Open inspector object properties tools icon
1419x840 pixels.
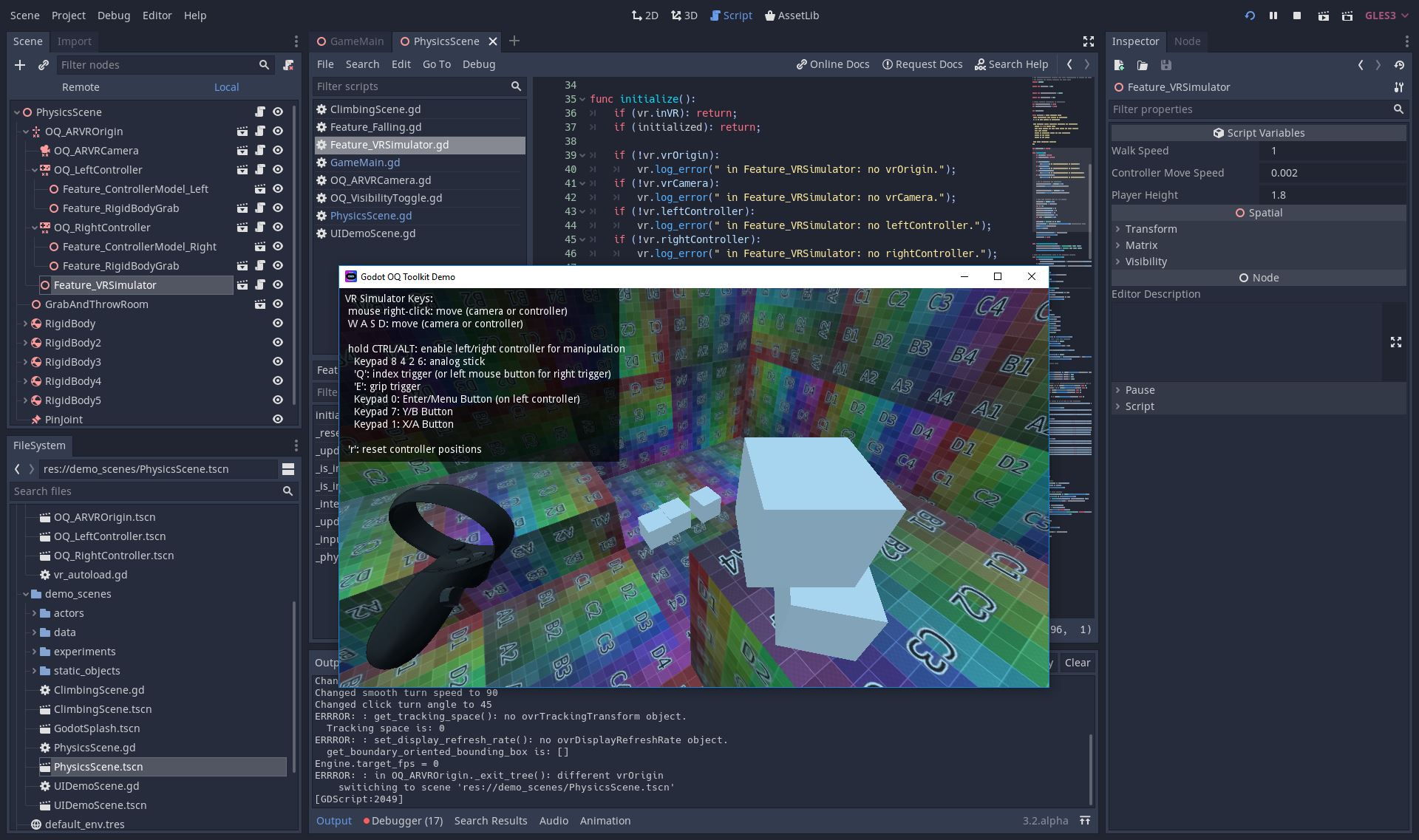click(x=1398, y=87)
